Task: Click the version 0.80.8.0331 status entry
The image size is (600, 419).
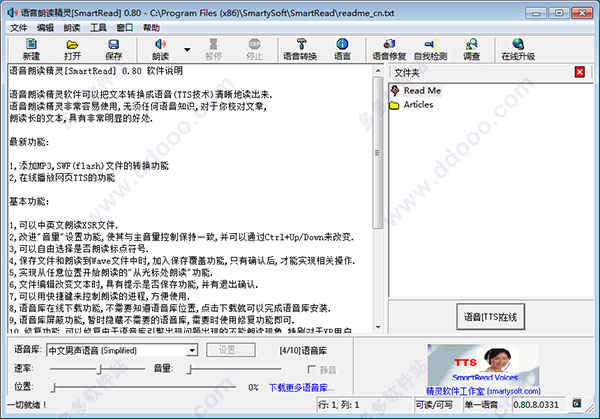Action: [x=536, y=404]
